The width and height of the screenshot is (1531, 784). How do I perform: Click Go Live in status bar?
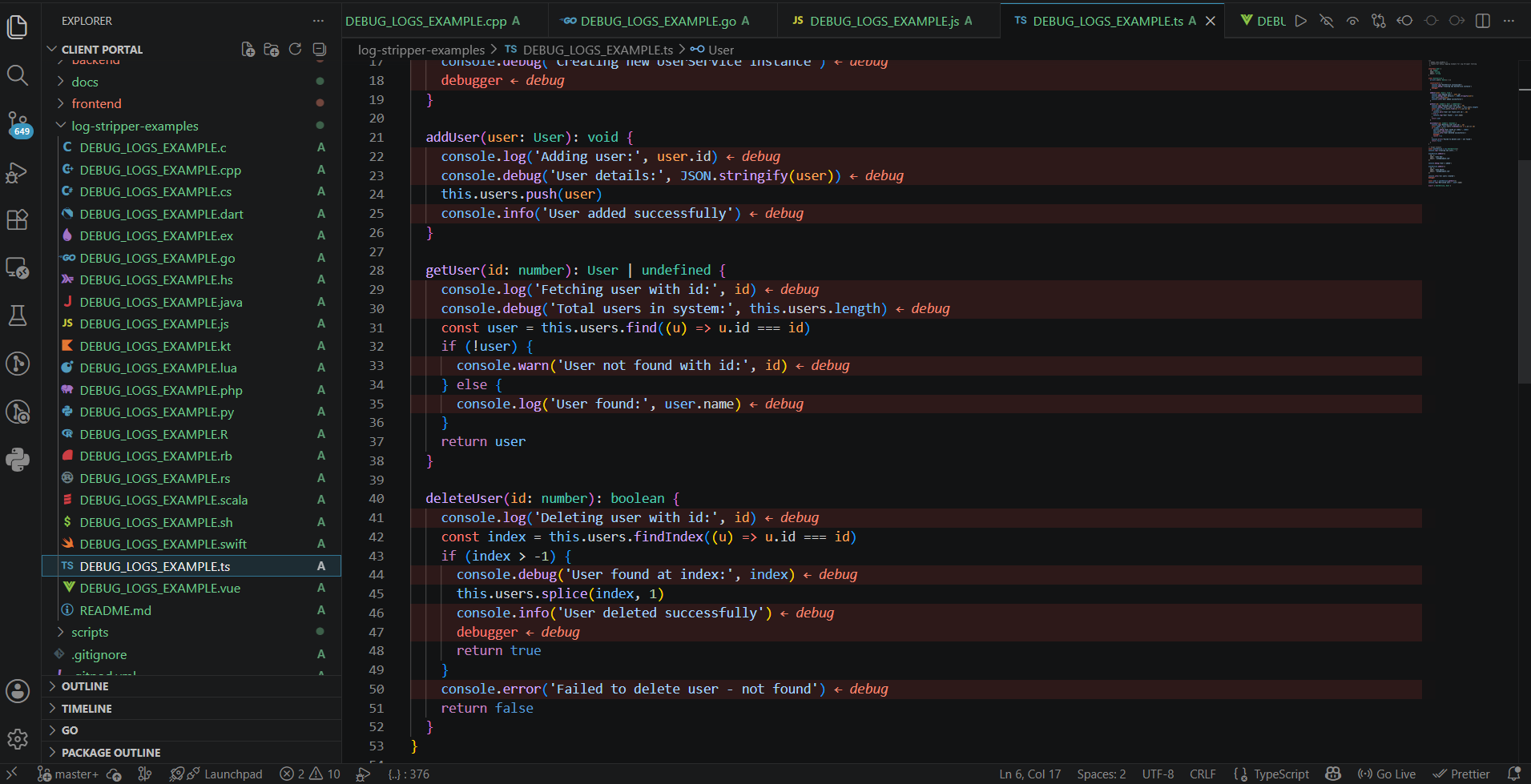click(x=1387, y=774)
